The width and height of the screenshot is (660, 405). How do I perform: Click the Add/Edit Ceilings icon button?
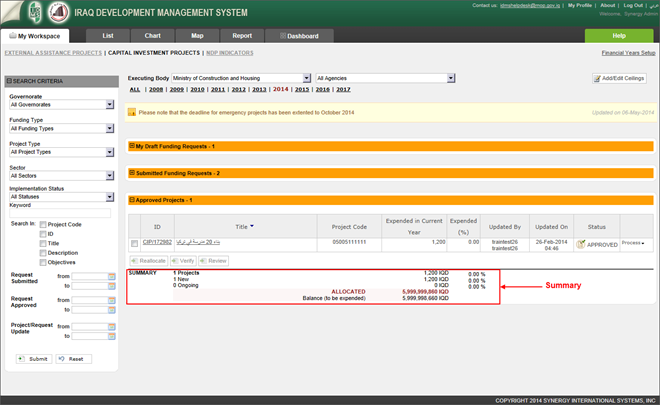pyautogui.click(x=597, y=78)
